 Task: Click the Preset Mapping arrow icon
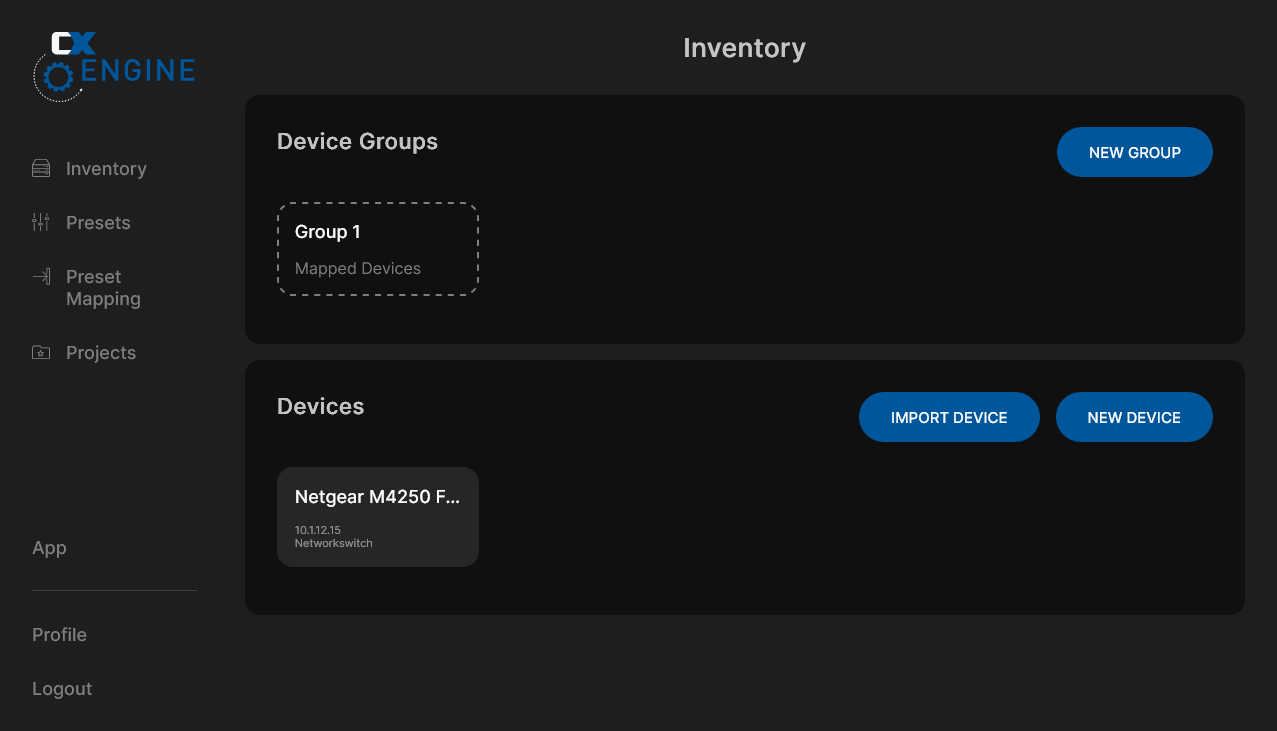point(40,277)
